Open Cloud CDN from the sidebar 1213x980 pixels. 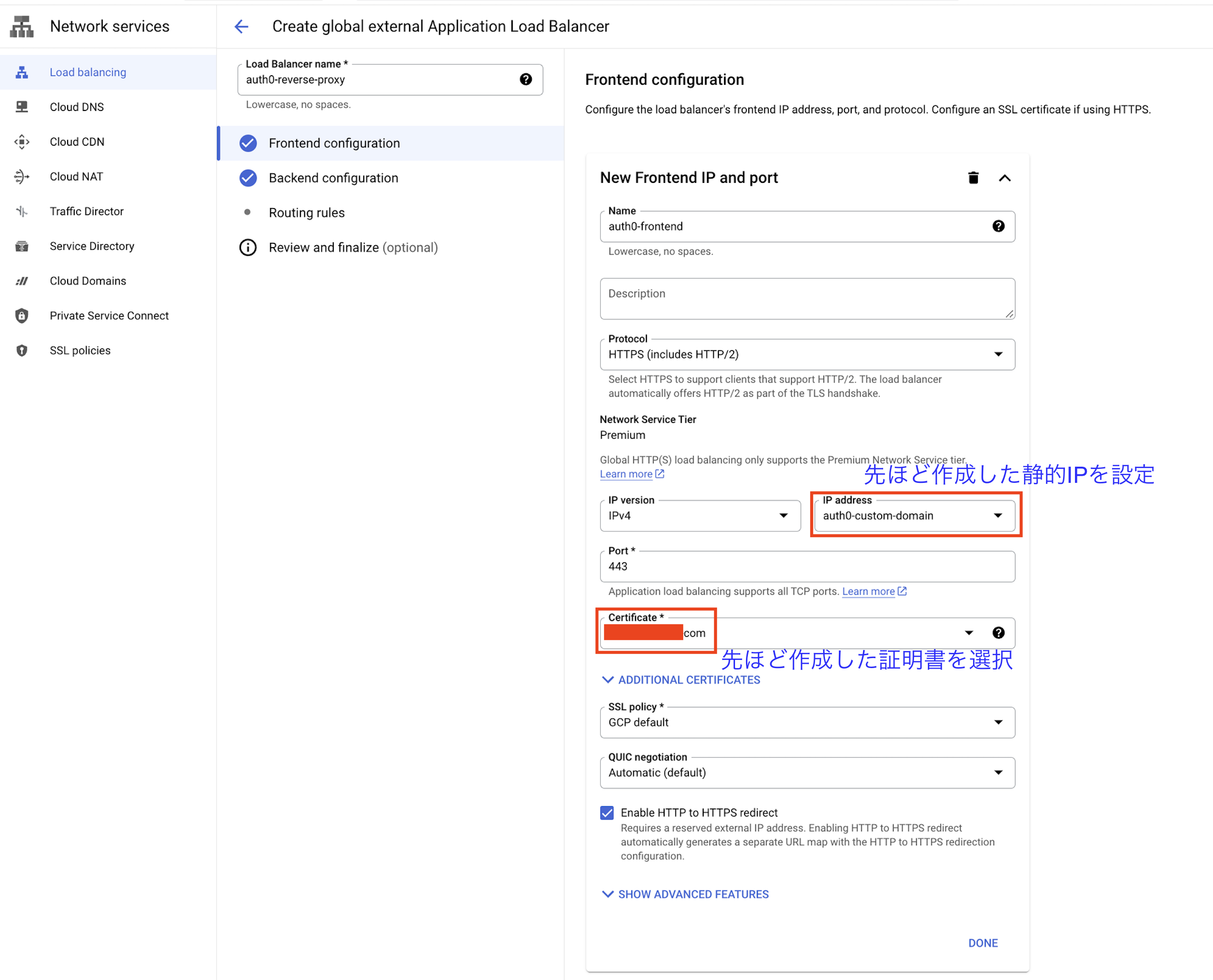[77, 142]
